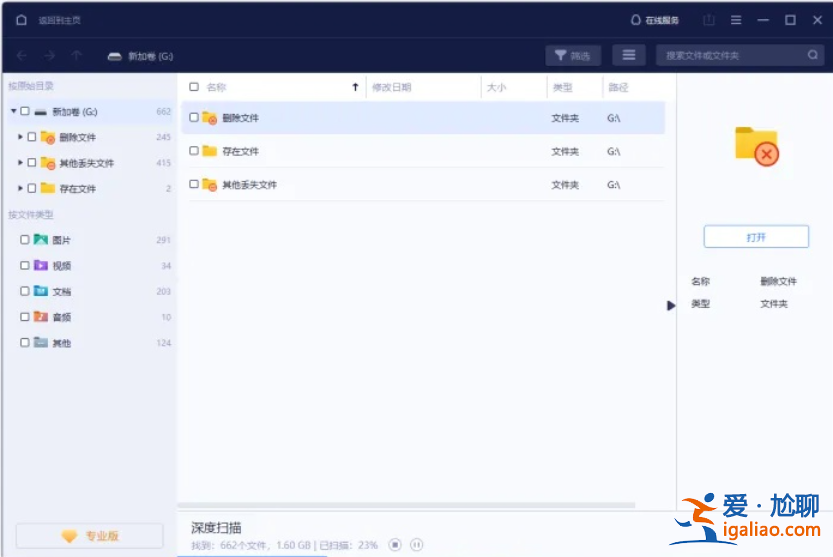Tick the 文档 file type checkbox
This screenshot has height=557, width=833.
point(24,291)
